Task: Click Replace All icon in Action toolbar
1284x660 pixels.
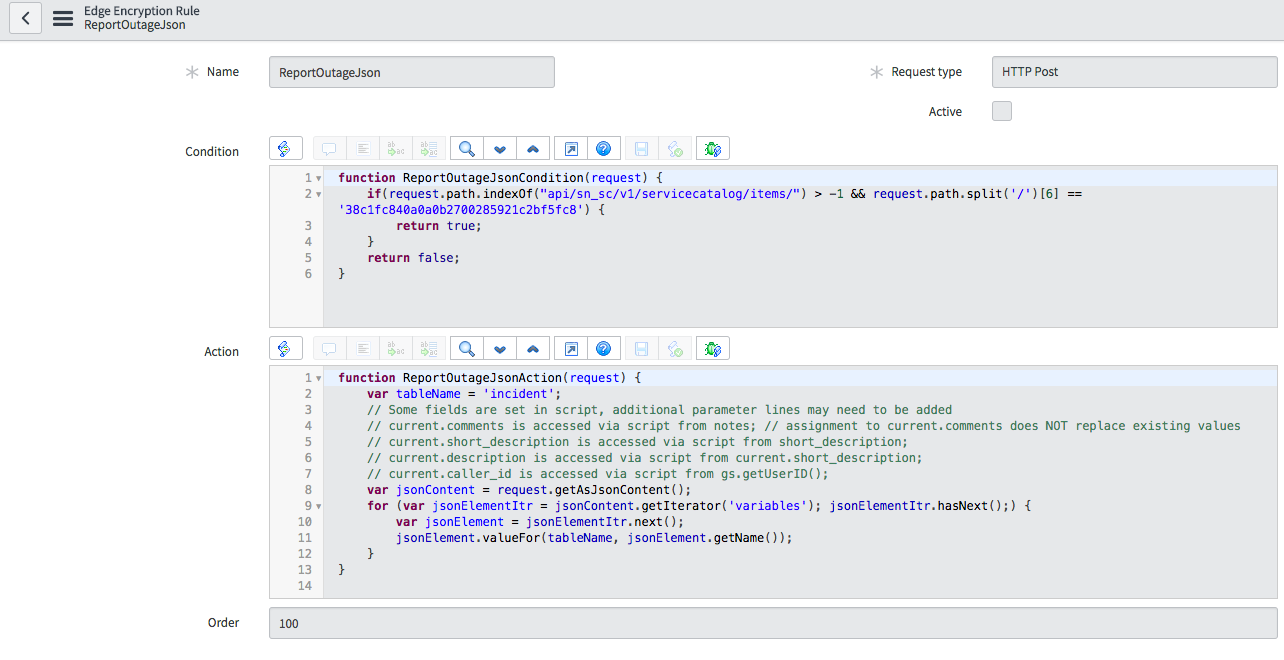Action: (x=429, y=348)
